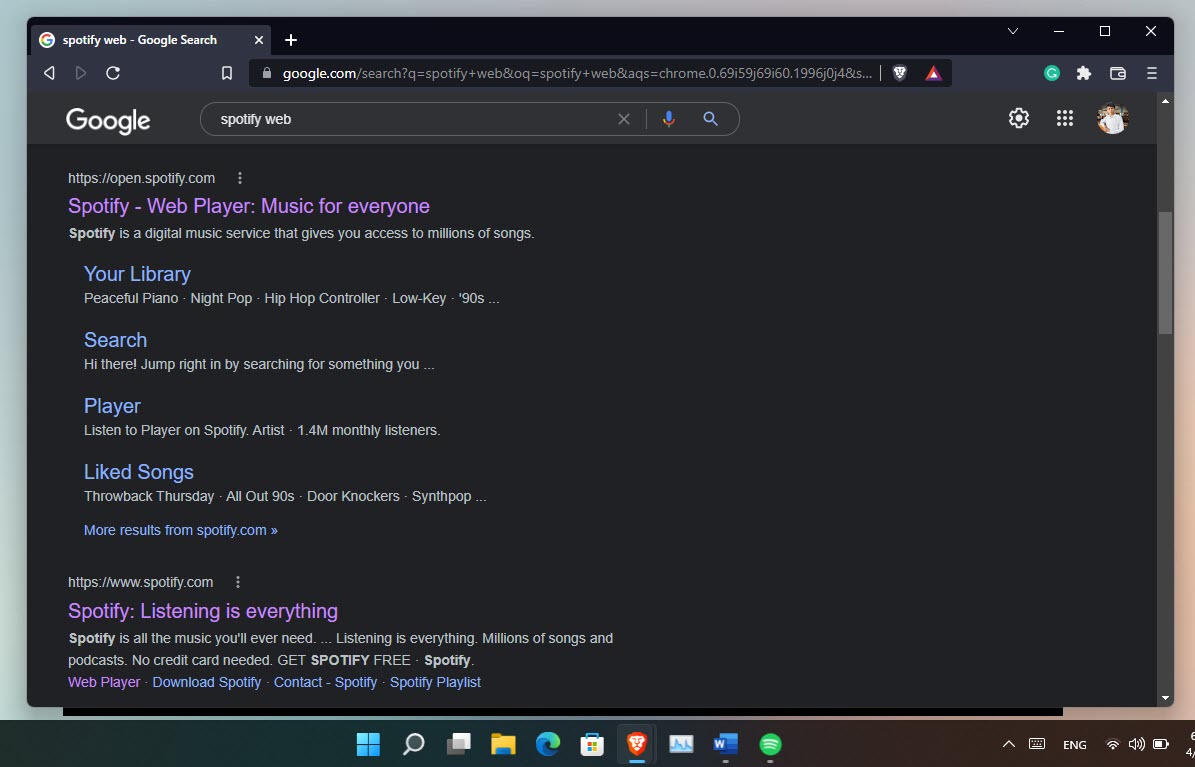Open the Player sitelink

point(112,406)
